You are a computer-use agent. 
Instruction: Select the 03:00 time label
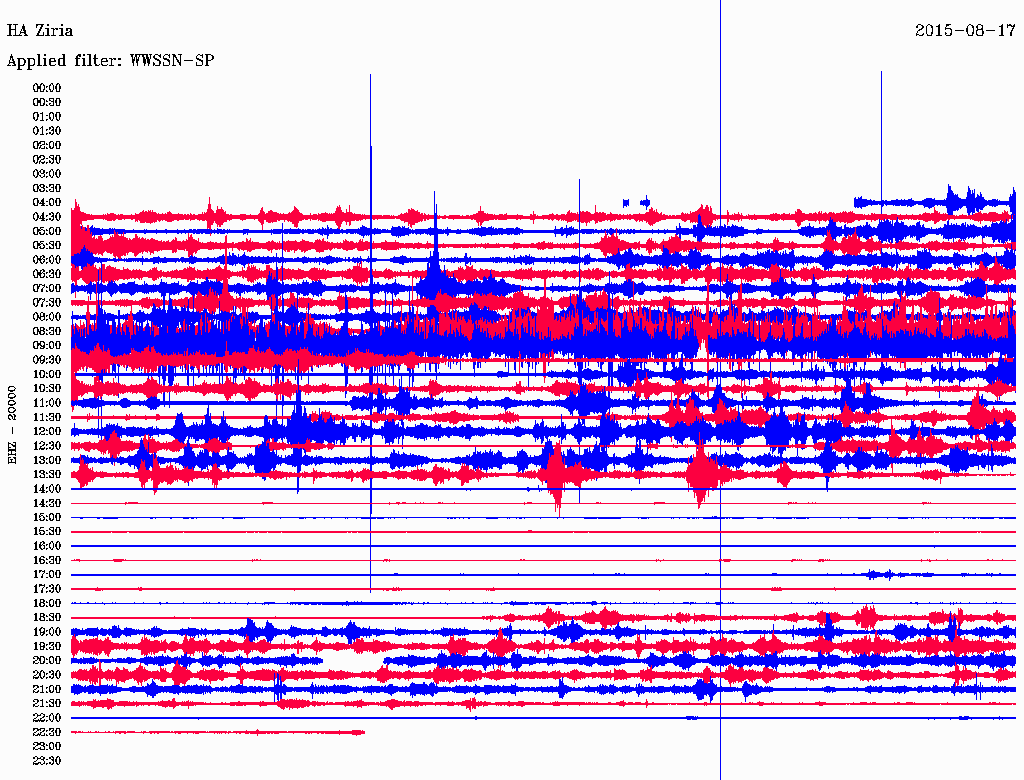[47, 174]
